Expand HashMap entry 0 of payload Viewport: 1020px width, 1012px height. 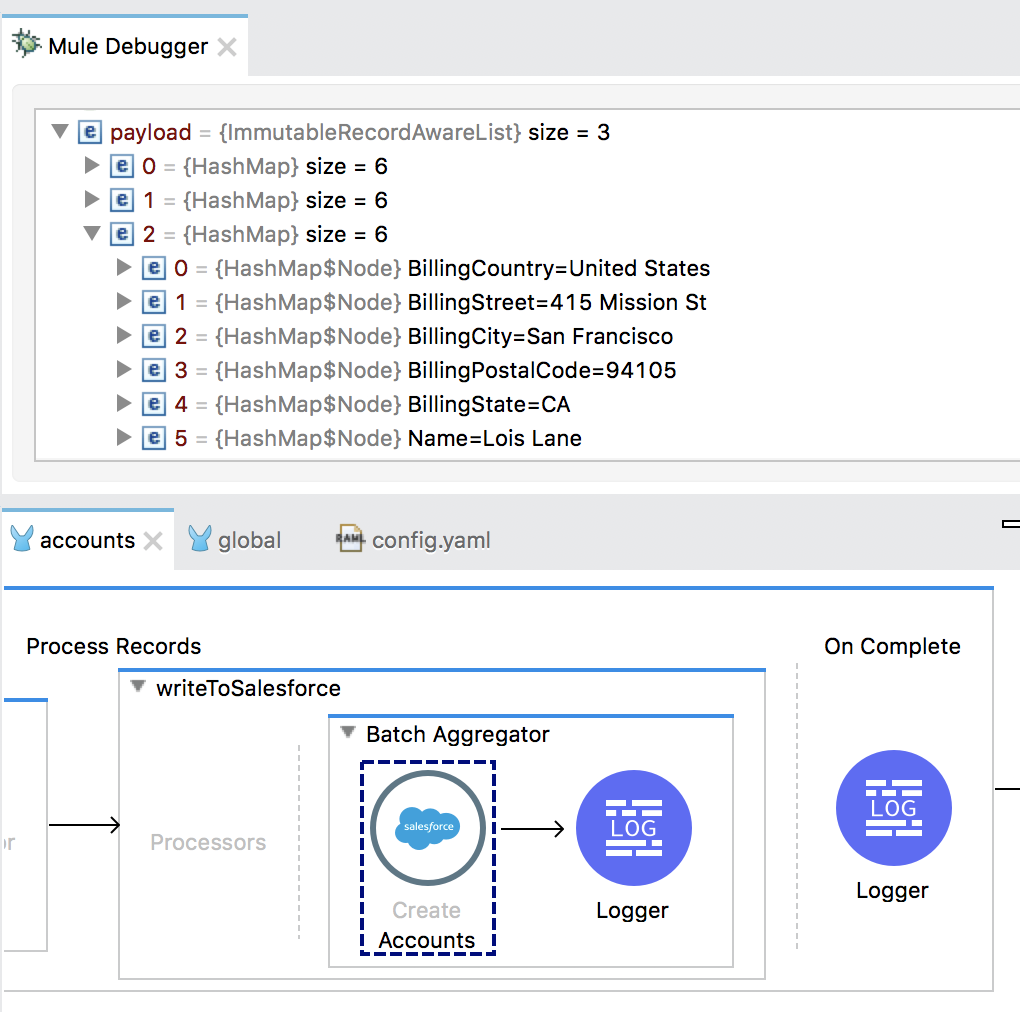[x=92, y=165]
